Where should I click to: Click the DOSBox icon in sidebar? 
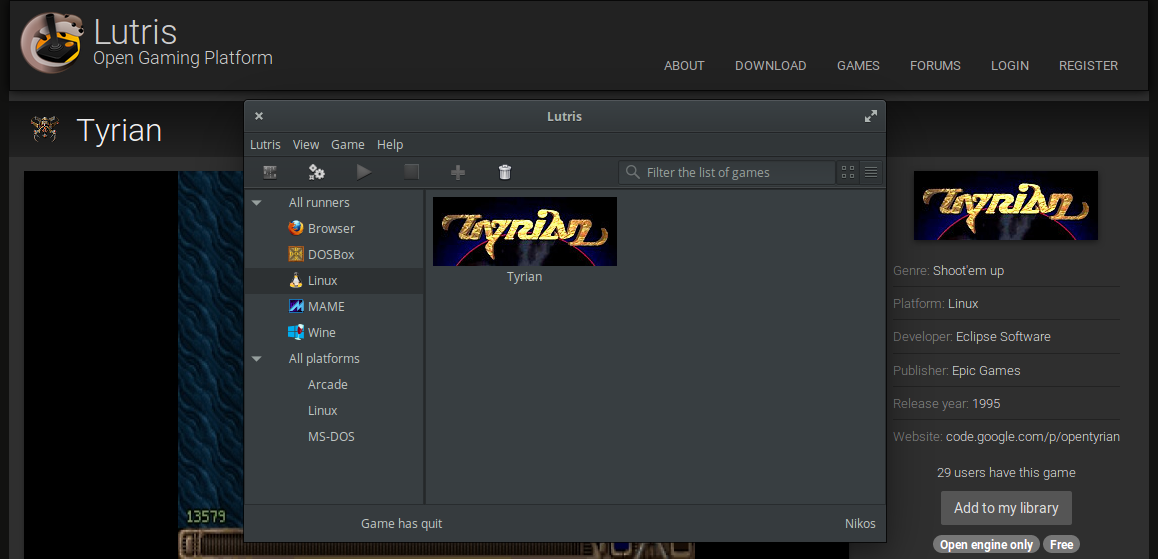[x=296, y=254]
